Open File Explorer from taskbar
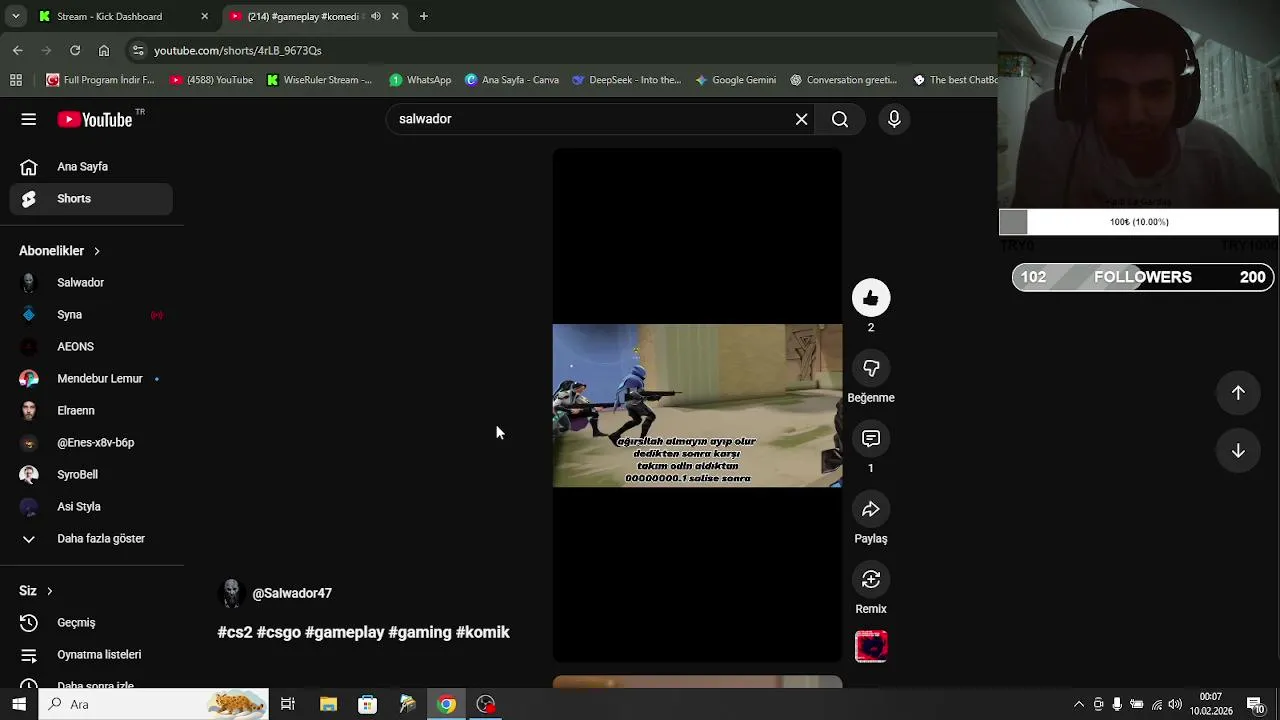This screenshot has height=720, width=1280. [x=328, y=704]
